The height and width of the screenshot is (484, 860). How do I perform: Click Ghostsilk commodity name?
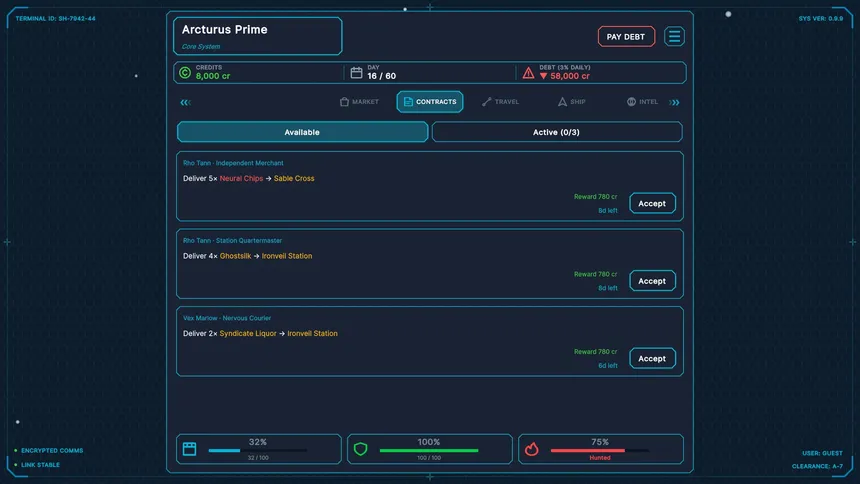point(235,256)
